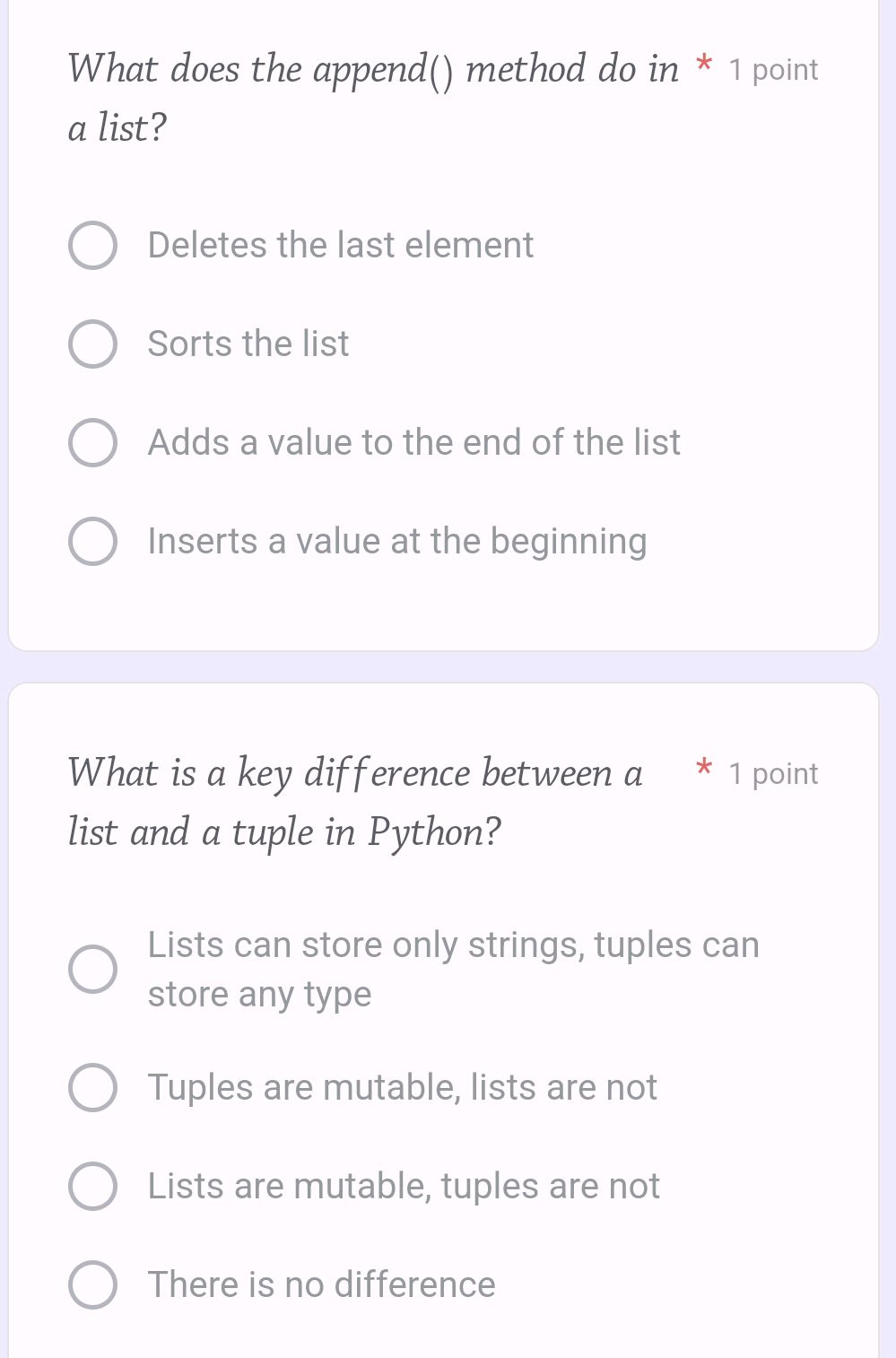896x1358 pixels.
Task: Select "Tuples are mutable, lists are not"
Action: point(92,1087)
